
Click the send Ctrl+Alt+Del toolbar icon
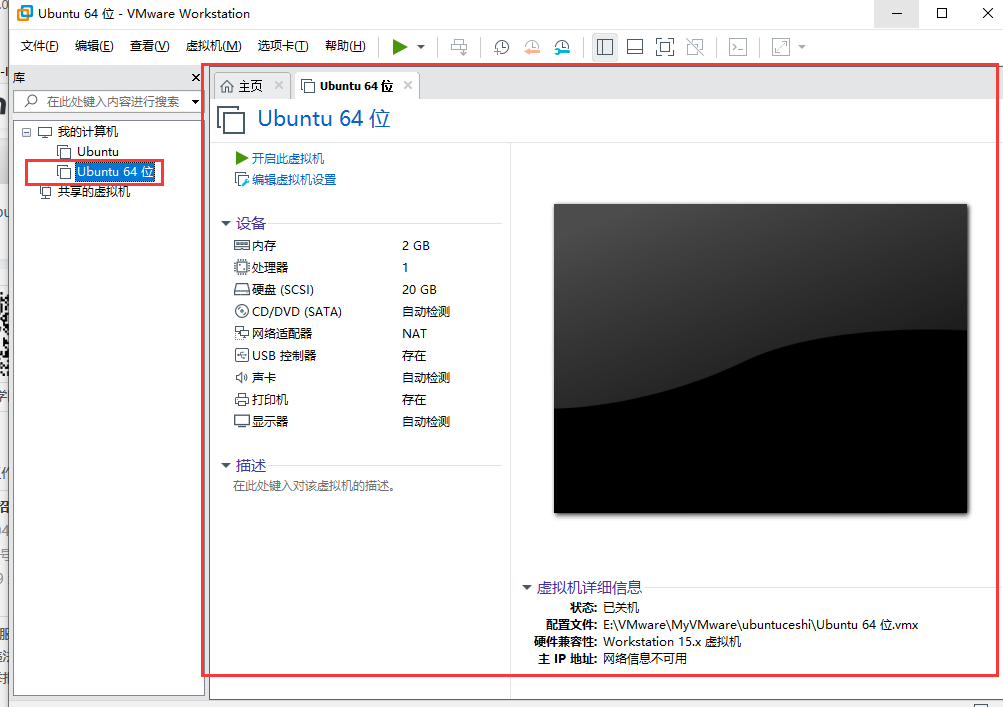(459, 47)
